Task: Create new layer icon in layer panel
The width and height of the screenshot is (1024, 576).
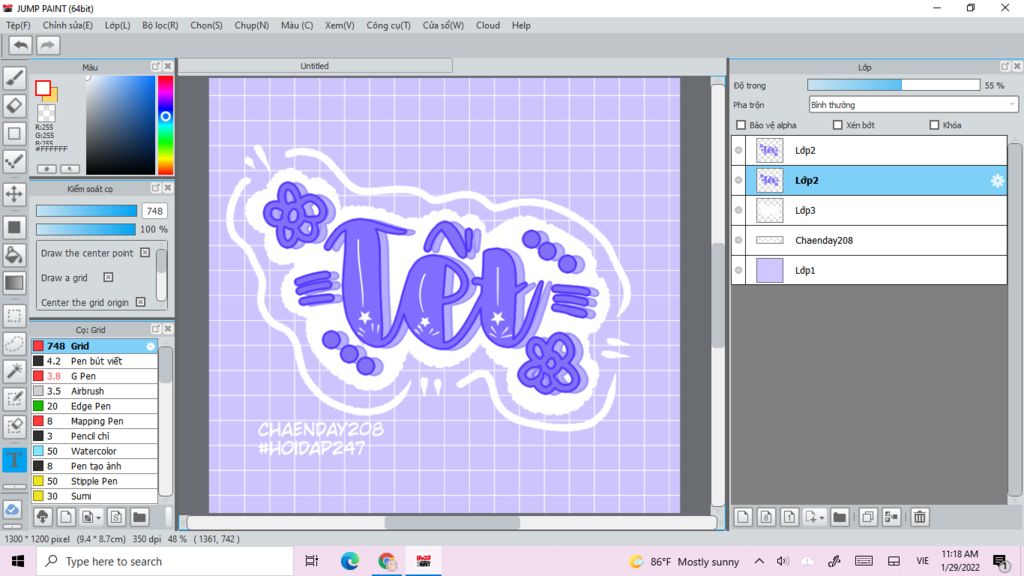Action: pyautogui.click(x=743, y=517)
